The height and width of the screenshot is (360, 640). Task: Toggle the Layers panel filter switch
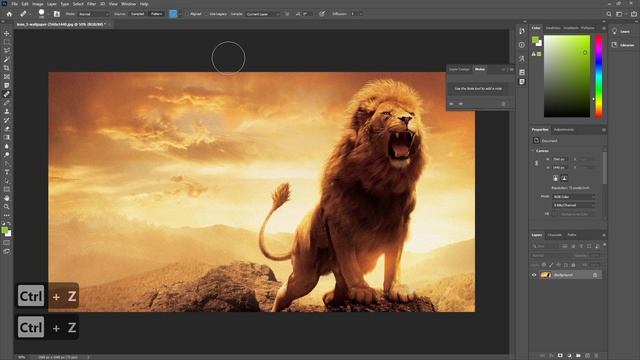point(604,244)
